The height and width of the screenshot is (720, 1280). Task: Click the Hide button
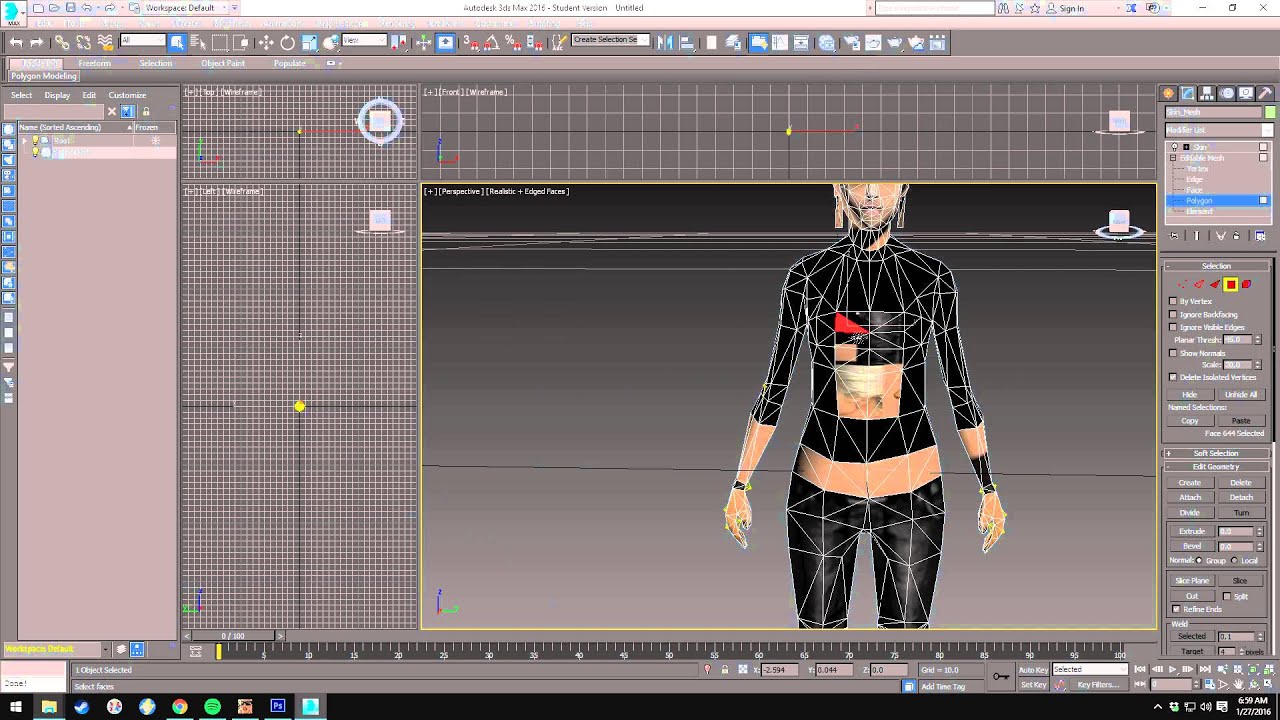(x=1190, y=394)
